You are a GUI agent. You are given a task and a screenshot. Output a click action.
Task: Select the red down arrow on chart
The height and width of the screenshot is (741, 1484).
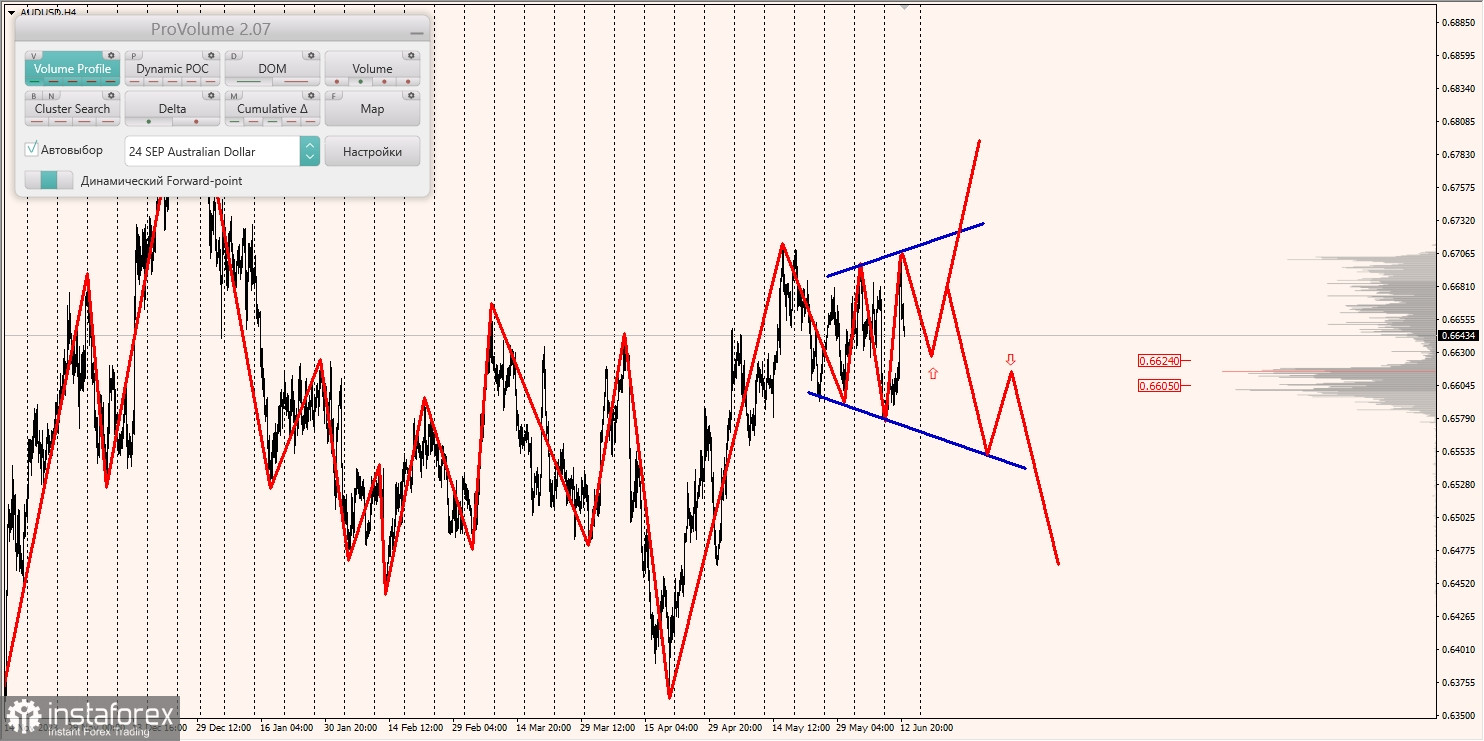(1011, 359)
